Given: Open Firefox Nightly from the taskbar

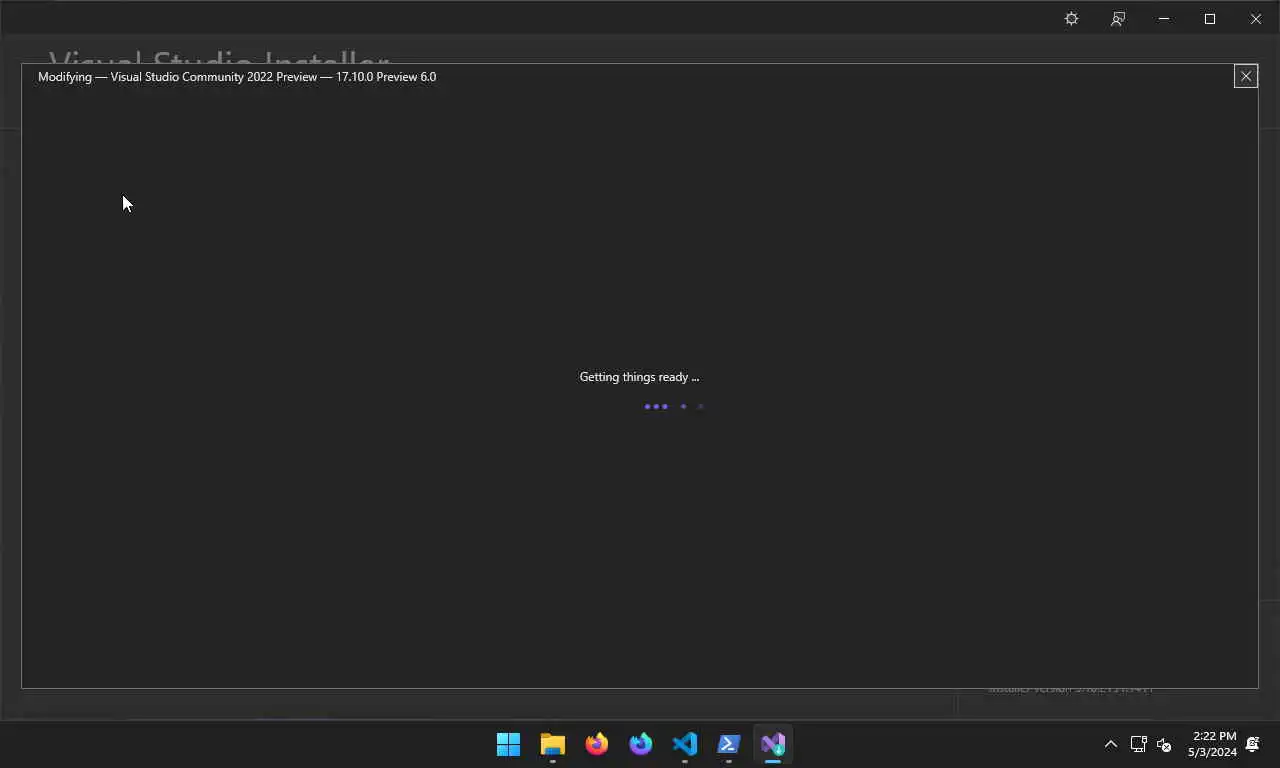Looking at the screenshot, I should [x=641, y=744].
